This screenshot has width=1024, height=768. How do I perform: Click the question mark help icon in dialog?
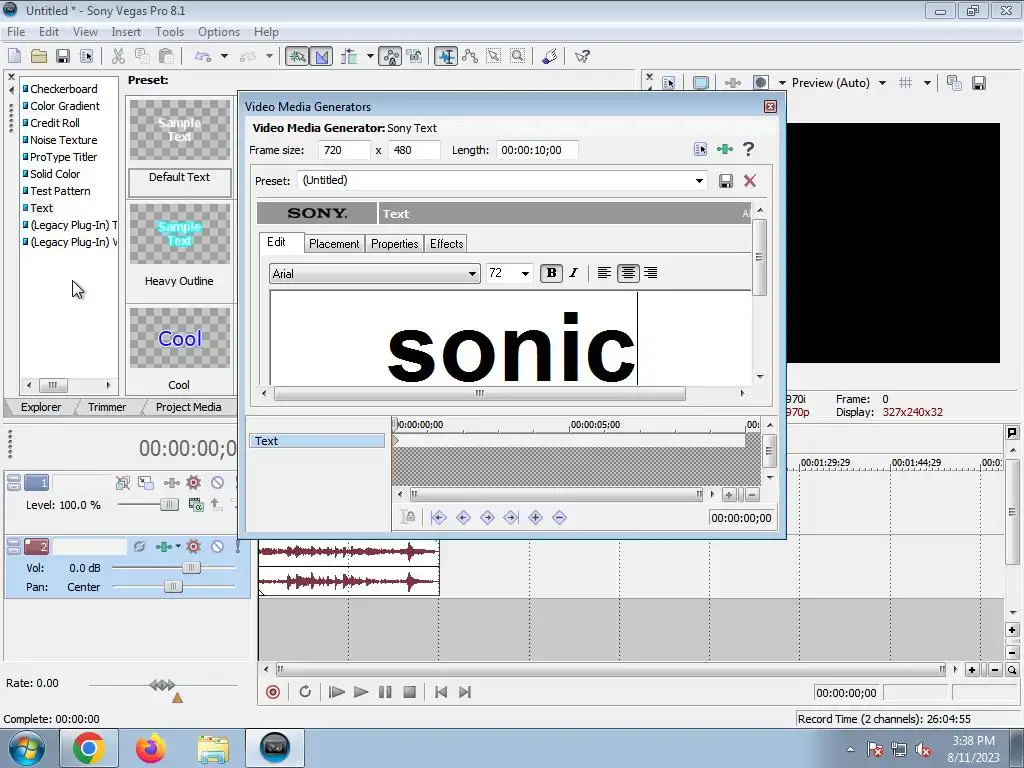pos(748,150)
